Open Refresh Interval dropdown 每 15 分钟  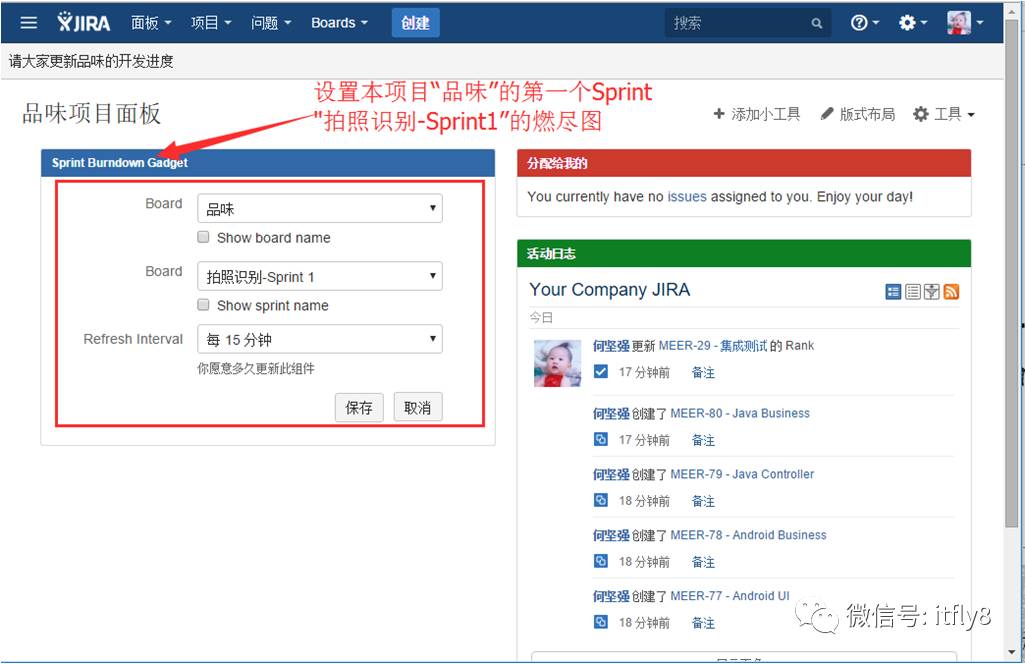coord(320,339)
